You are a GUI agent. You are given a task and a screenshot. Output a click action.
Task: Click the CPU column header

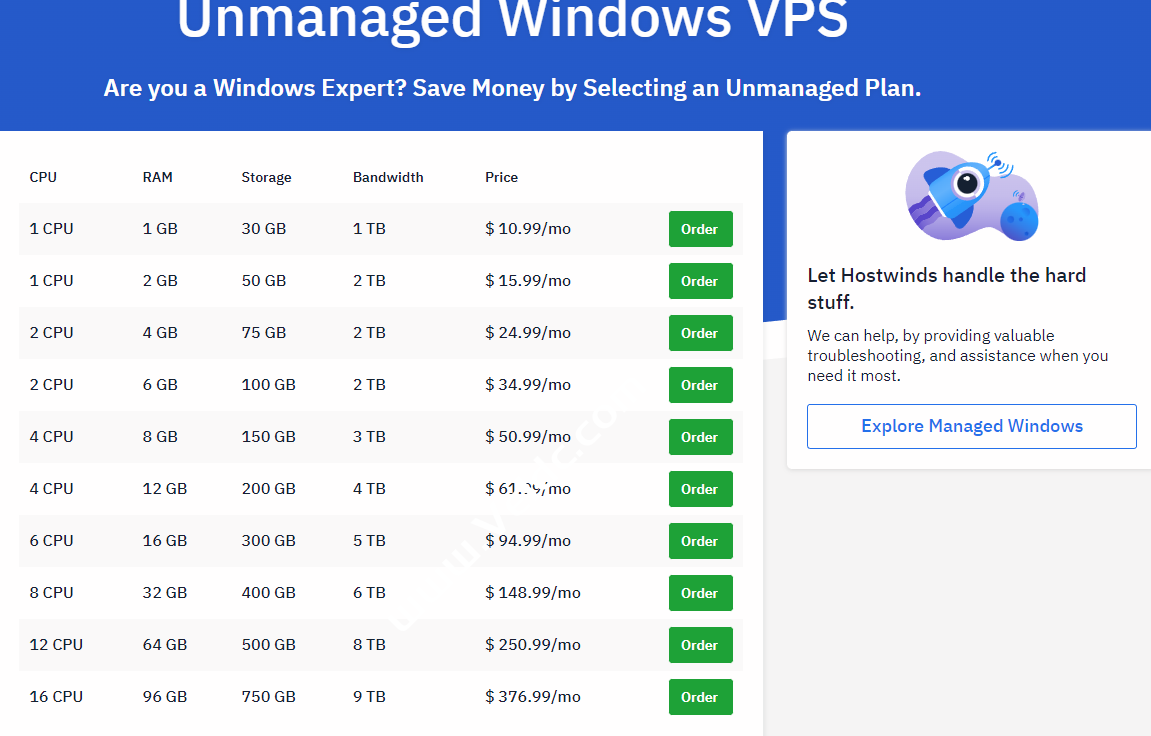(x=42, y=177)
